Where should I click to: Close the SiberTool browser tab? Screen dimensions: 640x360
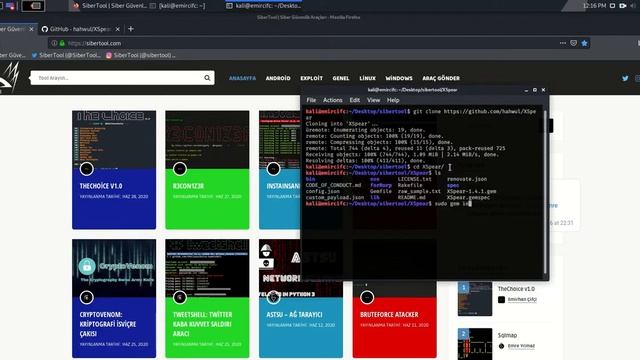pos(31,29)
